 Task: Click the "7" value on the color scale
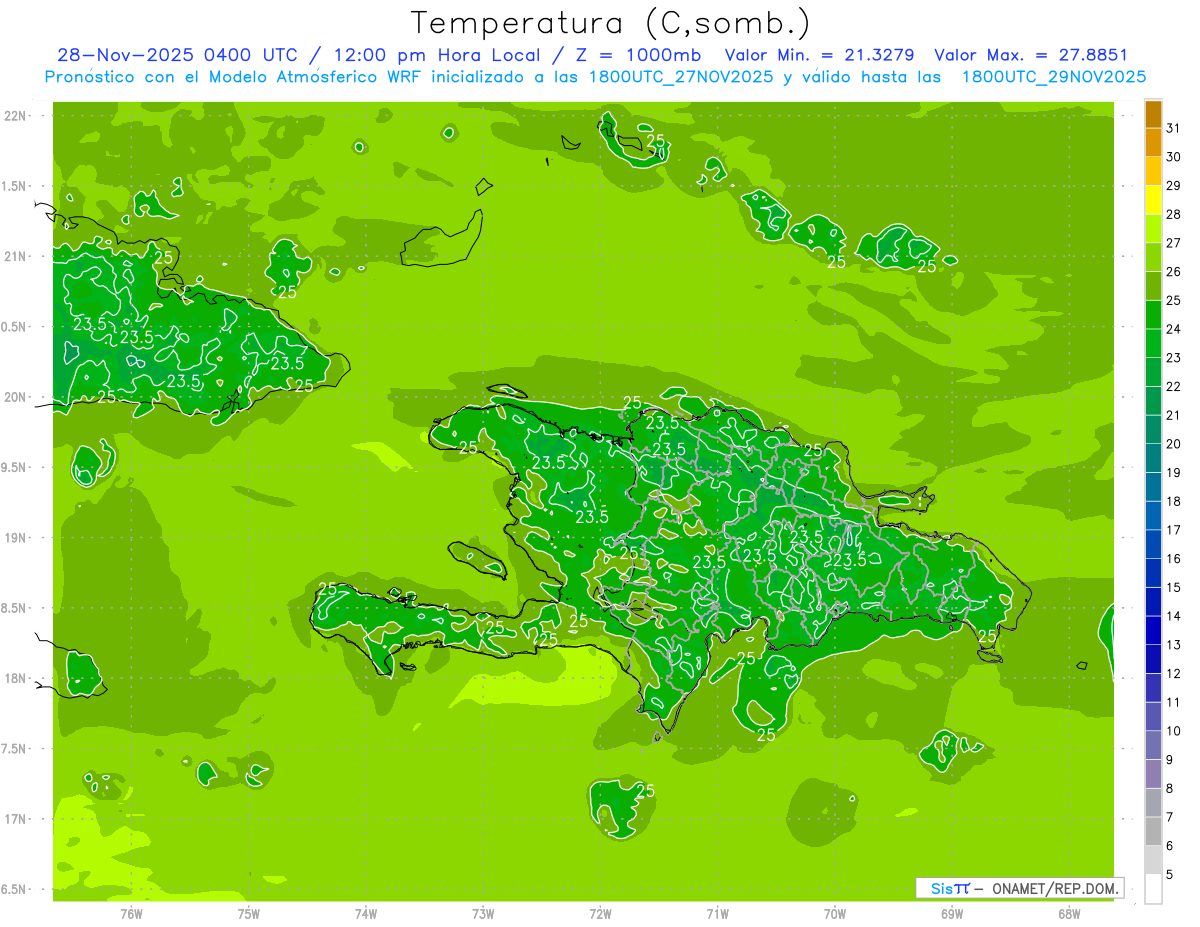tap(1170, 817)
